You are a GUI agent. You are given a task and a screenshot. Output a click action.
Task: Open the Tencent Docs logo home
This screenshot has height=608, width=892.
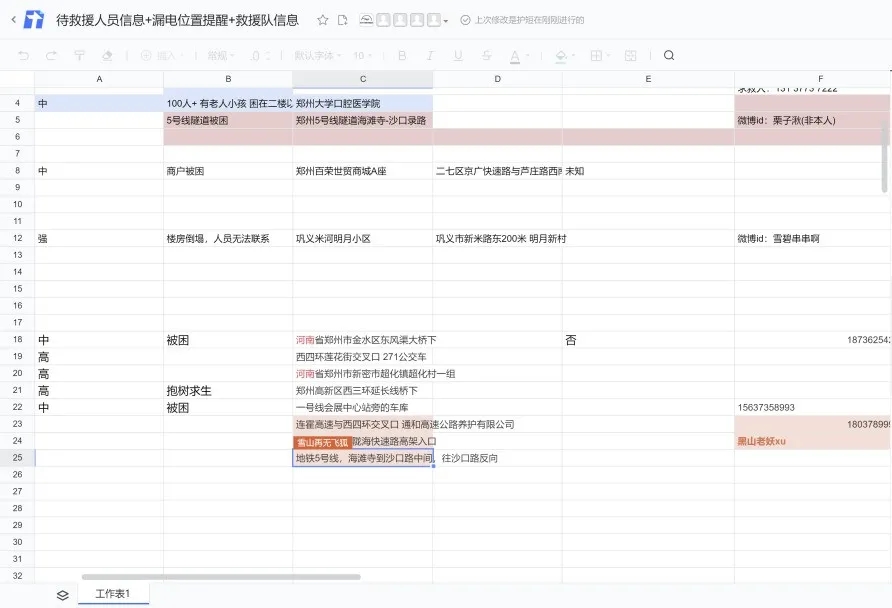click(x=34, y=20)
